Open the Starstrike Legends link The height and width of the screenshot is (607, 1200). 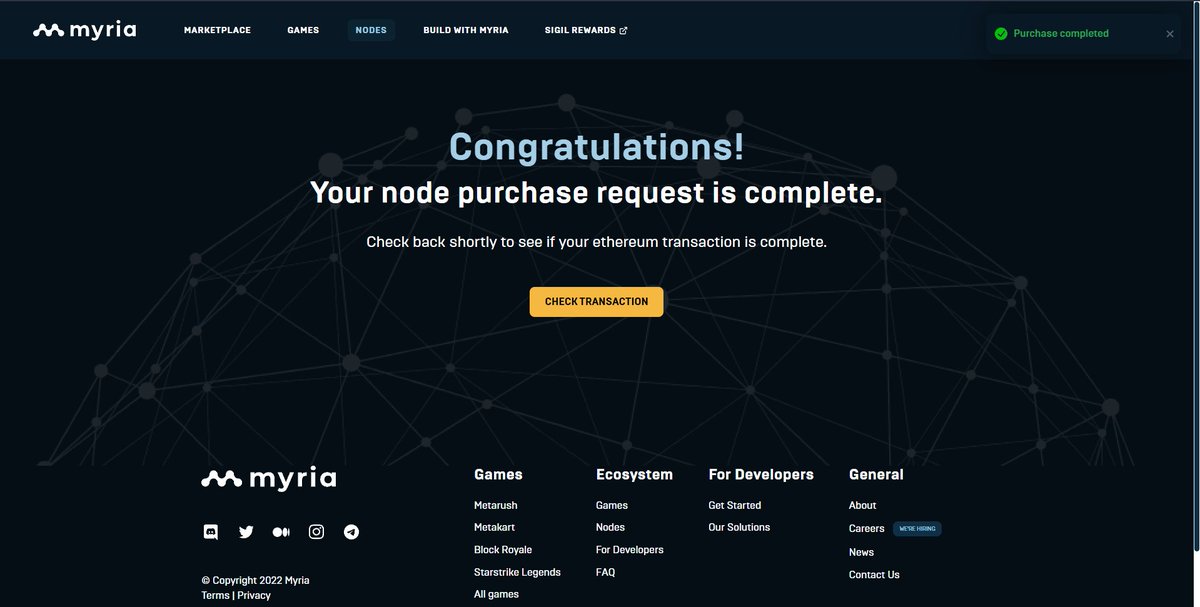(x=517, y=572)
